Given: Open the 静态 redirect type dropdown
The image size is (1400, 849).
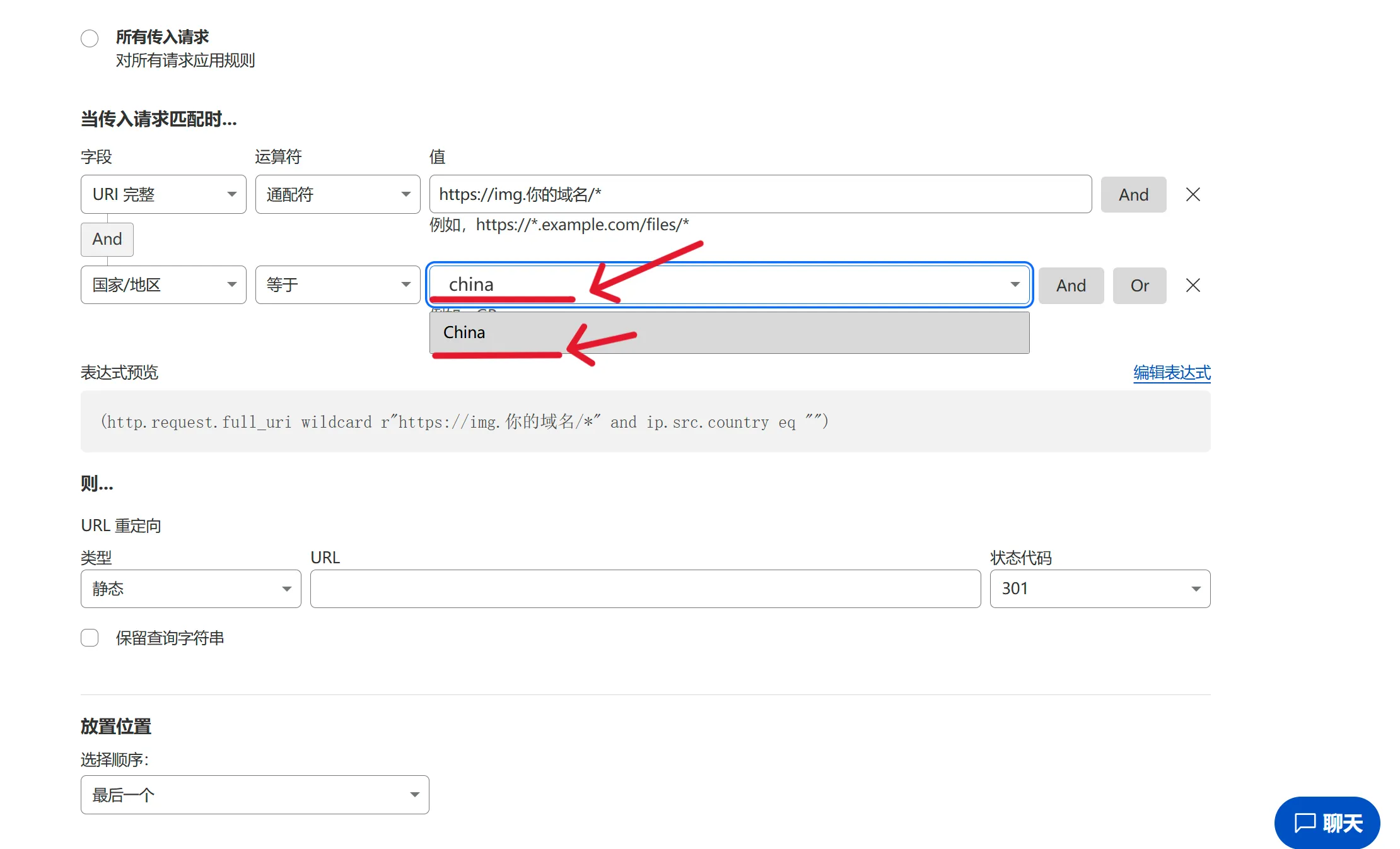Looking at the screenshot, I should coord(190,588).
